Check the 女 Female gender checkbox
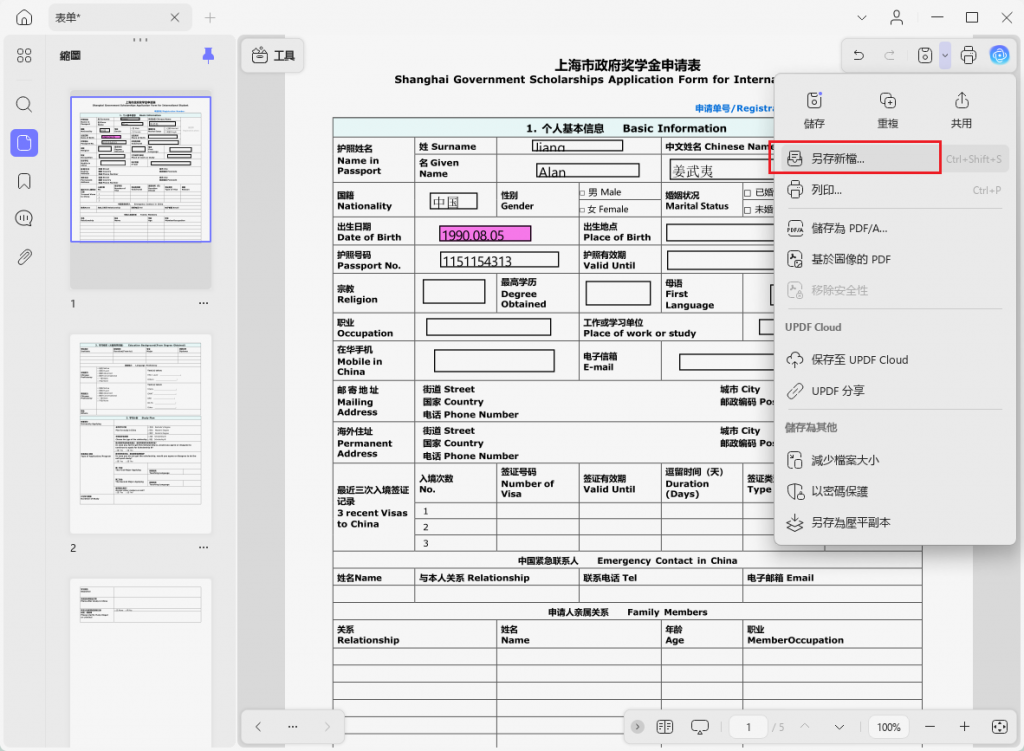 coord(583,209)
